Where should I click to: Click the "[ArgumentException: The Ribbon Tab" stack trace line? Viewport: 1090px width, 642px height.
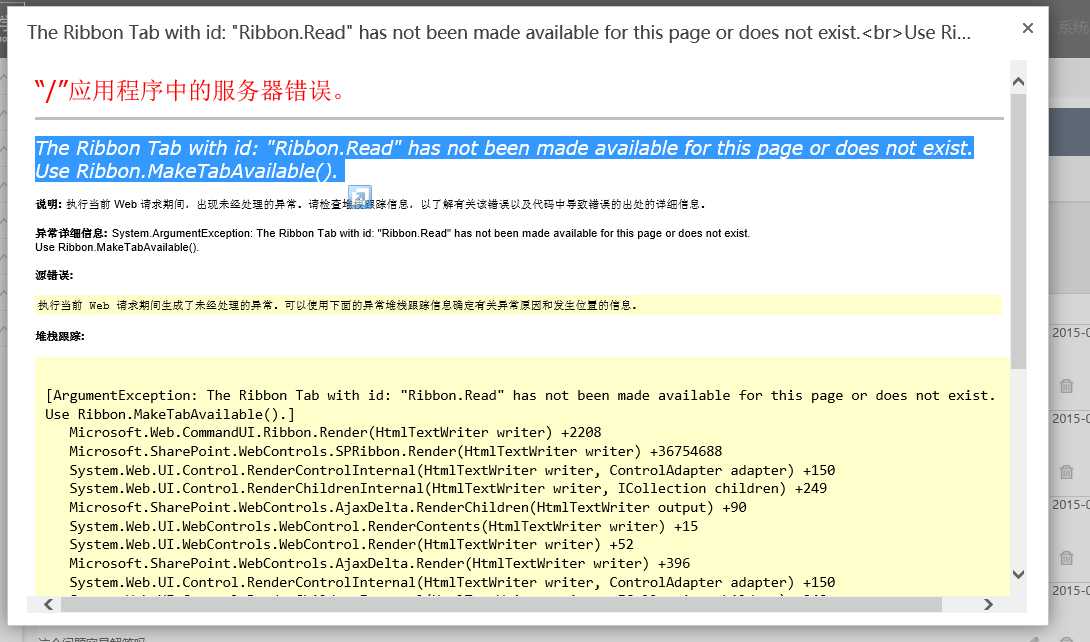tap(520, 395)
